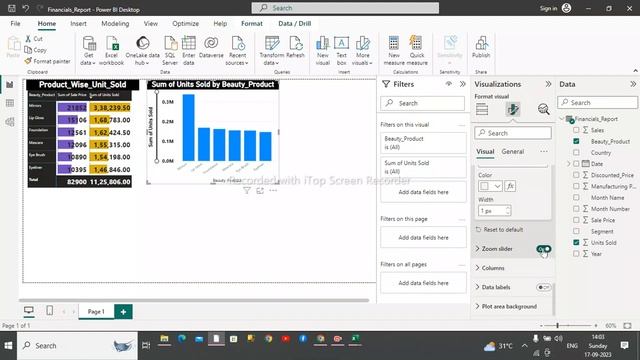
Task: Insert a New visual
Action: (322, 51)
